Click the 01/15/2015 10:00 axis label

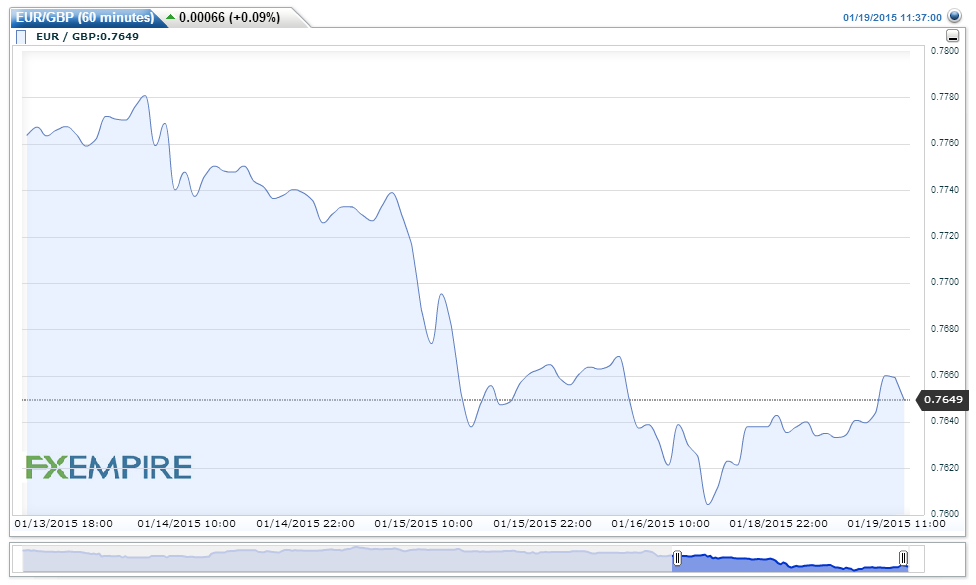[x=423, y=523]
